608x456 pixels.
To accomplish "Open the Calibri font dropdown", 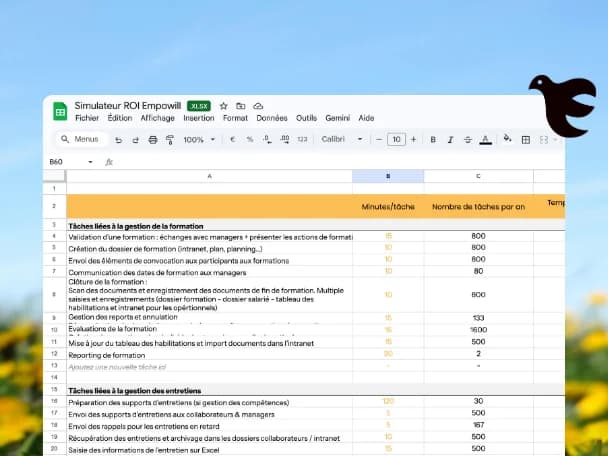I will tap(342, 139).
